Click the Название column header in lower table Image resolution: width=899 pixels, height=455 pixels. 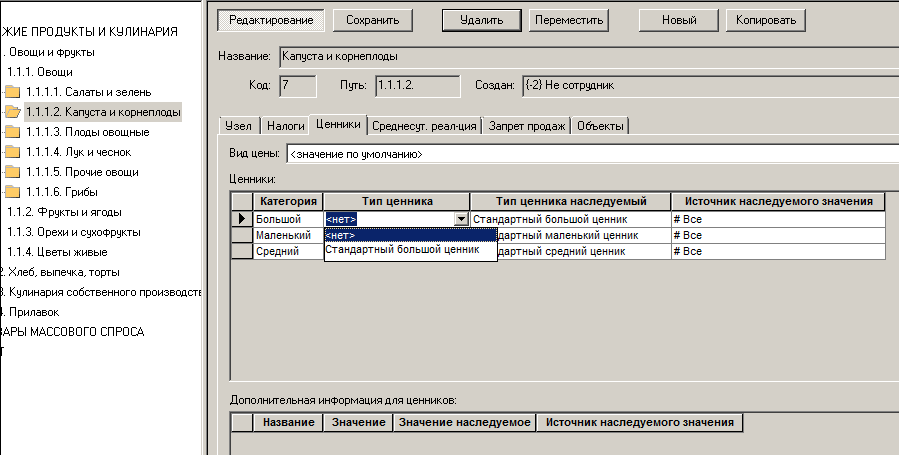pos(288,422)
